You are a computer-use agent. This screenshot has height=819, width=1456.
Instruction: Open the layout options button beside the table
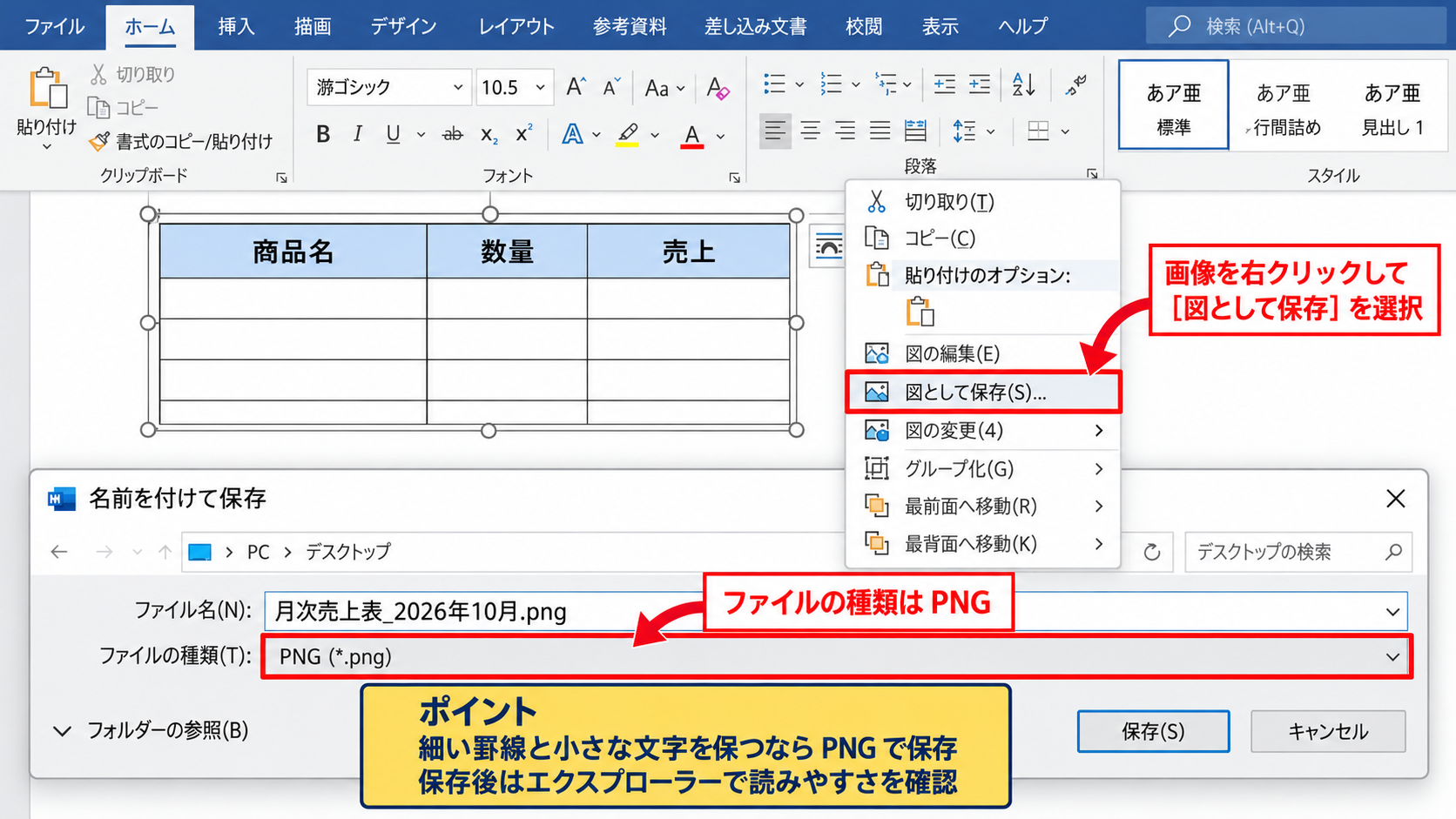828,247
